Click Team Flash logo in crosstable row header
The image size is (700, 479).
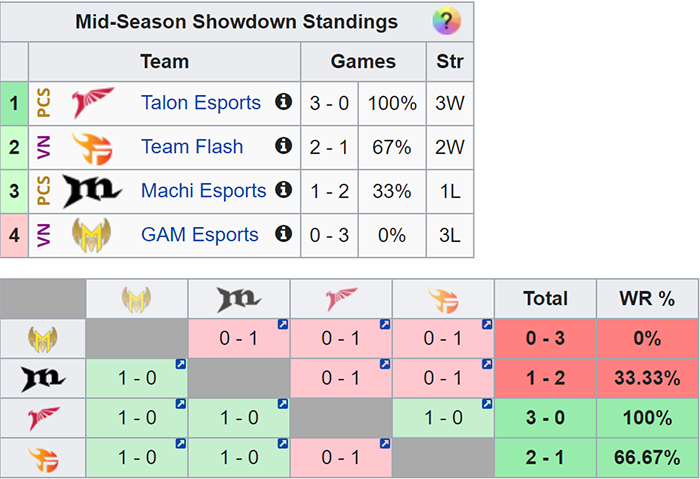click(x=43, y=459)
